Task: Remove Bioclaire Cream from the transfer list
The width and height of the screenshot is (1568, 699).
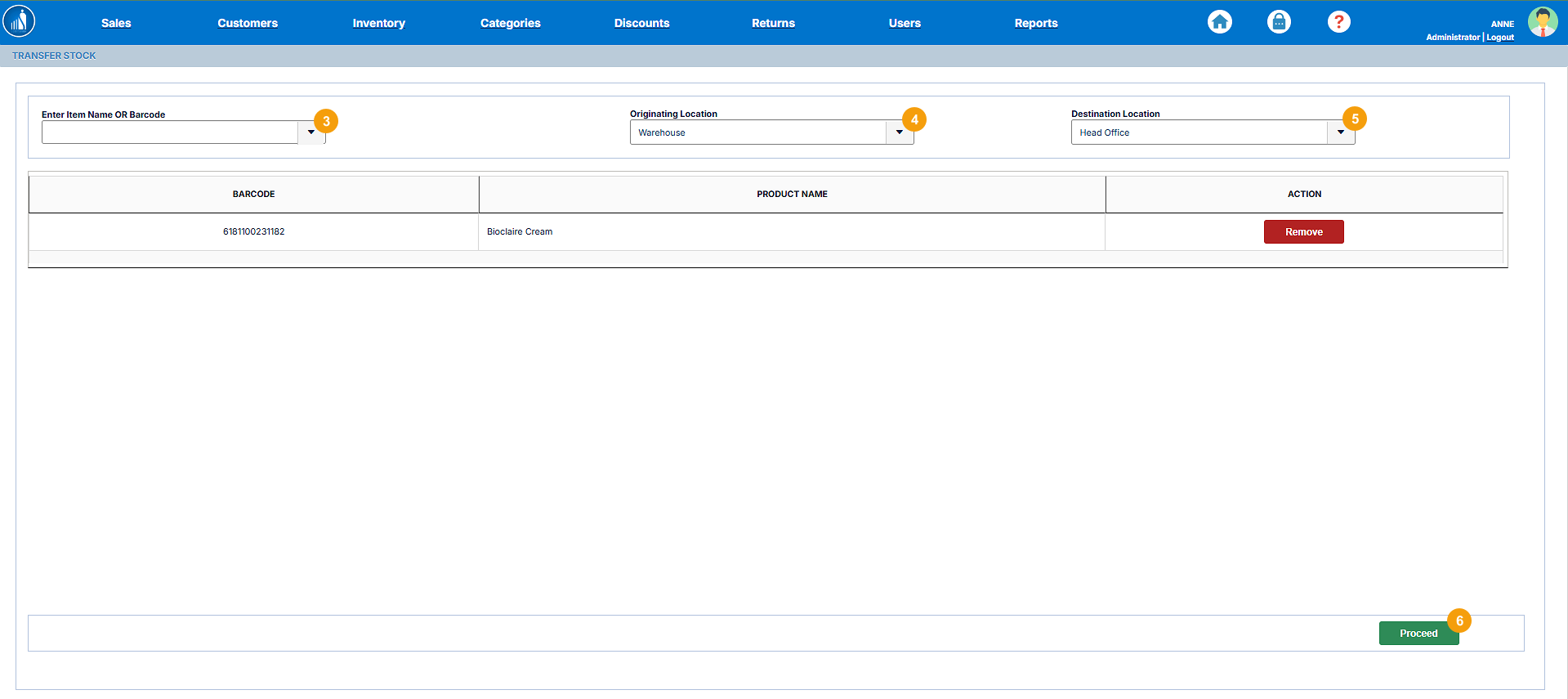Action: 1303,232
